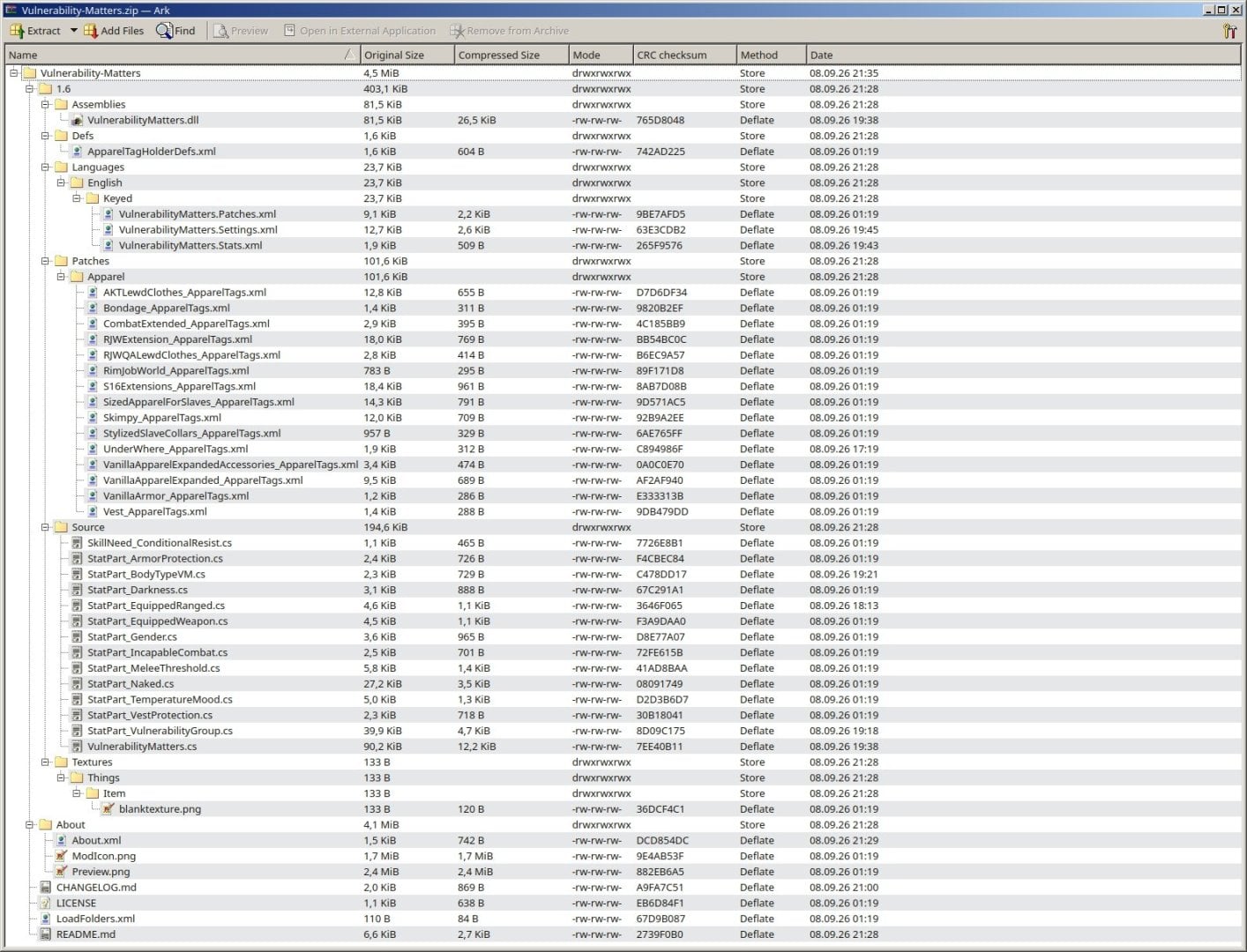Screen dimensions: 1247x952
Task: Select VulnerabilityMatters.Stats.xml row
Action: pos(623,246)
